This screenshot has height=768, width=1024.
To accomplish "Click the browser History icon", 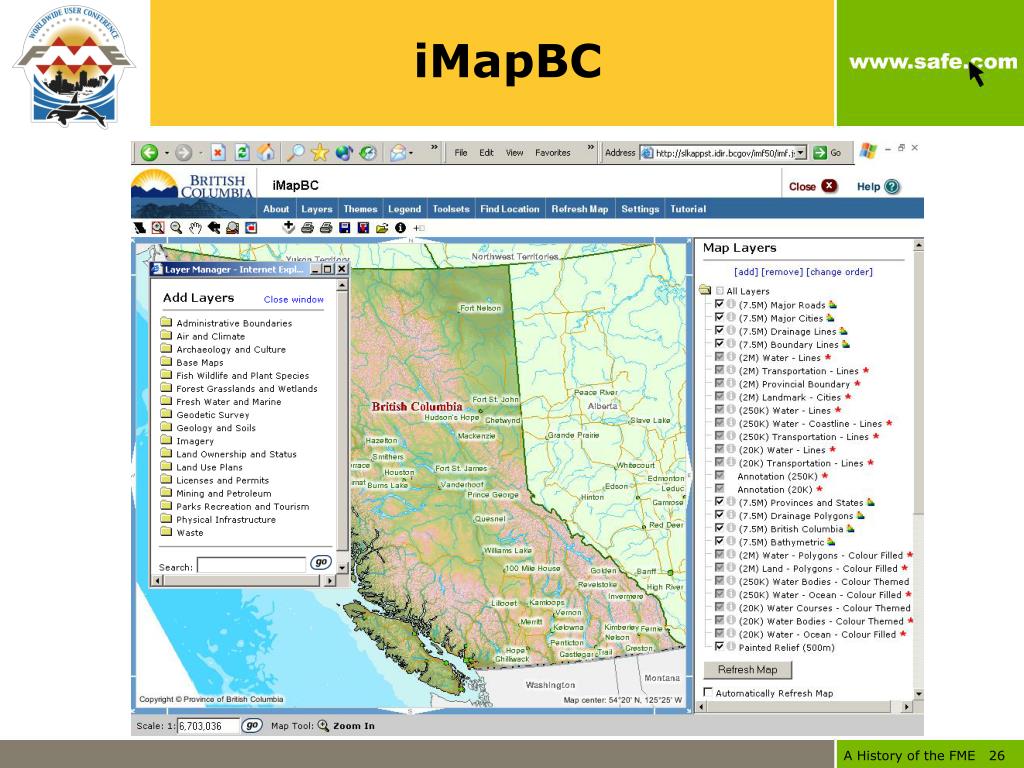I will click(x=368, y=153).
